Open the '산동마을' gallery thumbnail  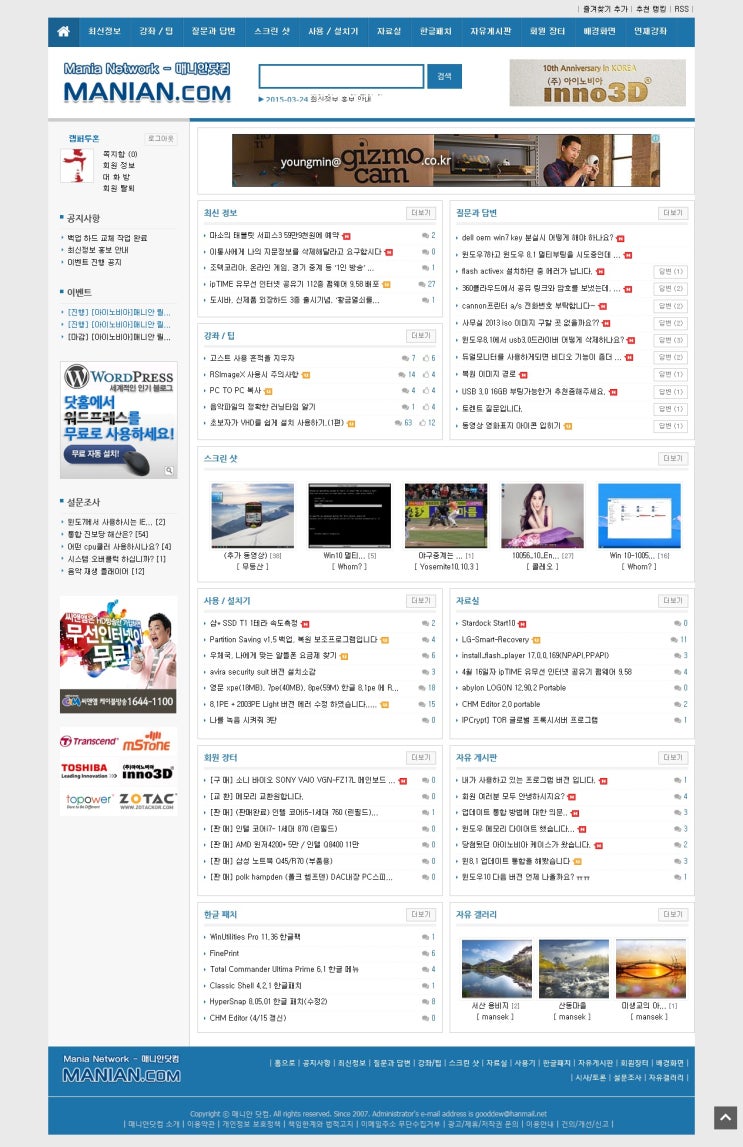click(x=573, y=969)
